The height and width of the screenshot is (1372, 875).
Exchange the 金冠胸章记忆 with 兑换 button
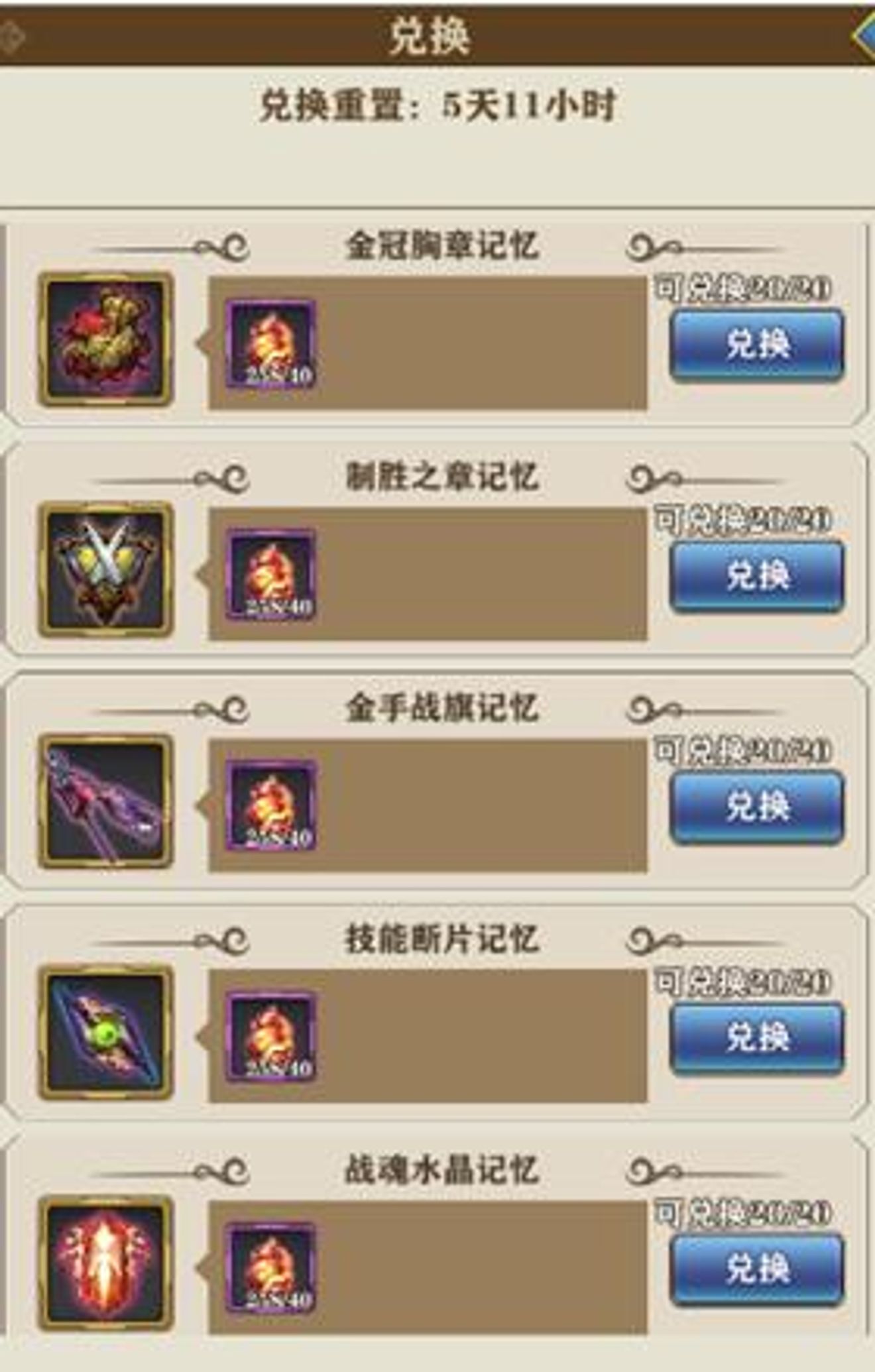(757, 345)
